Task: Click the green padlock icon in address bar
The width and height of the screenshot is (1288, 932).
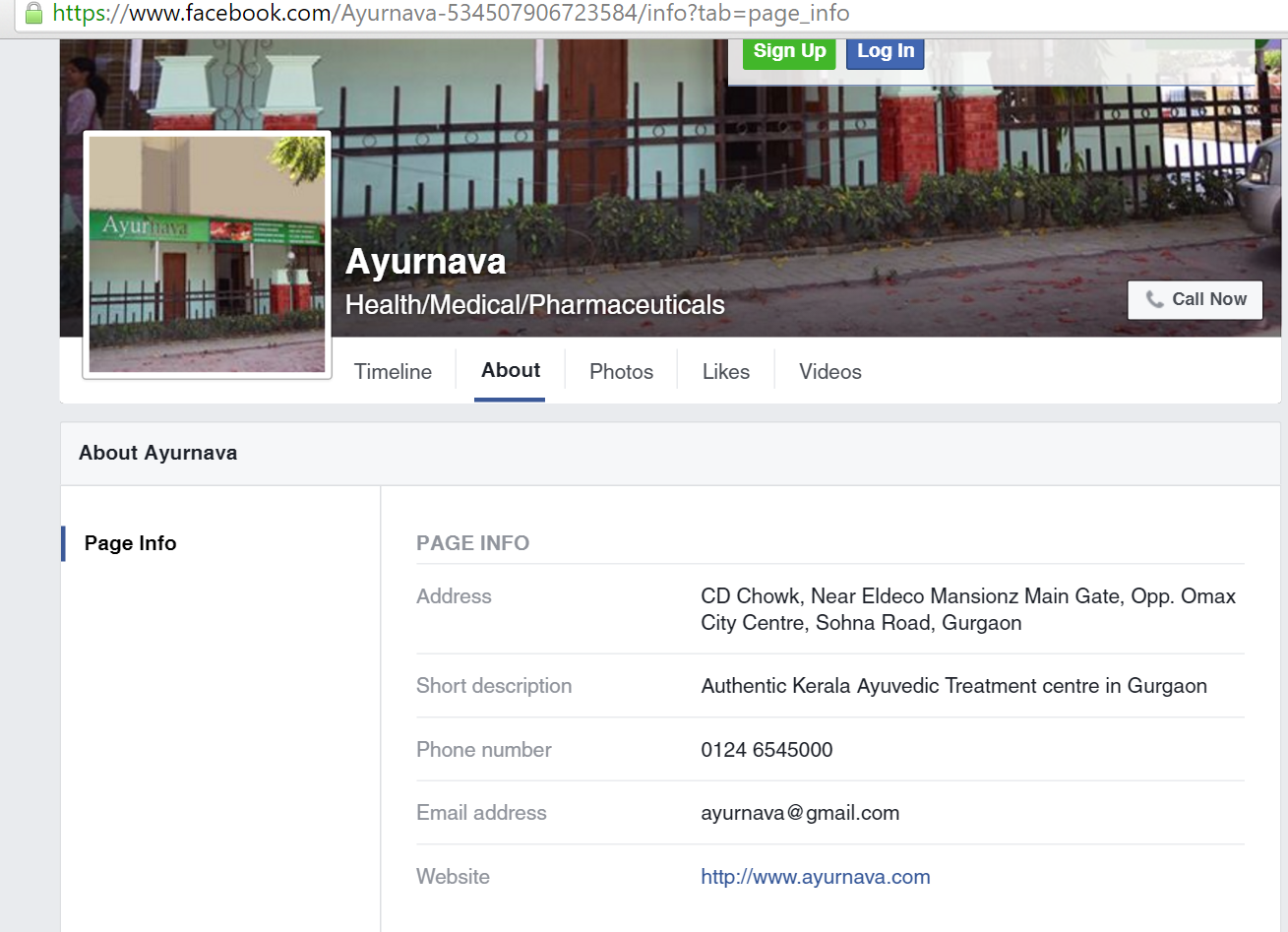Action: [x=33, y=13]
